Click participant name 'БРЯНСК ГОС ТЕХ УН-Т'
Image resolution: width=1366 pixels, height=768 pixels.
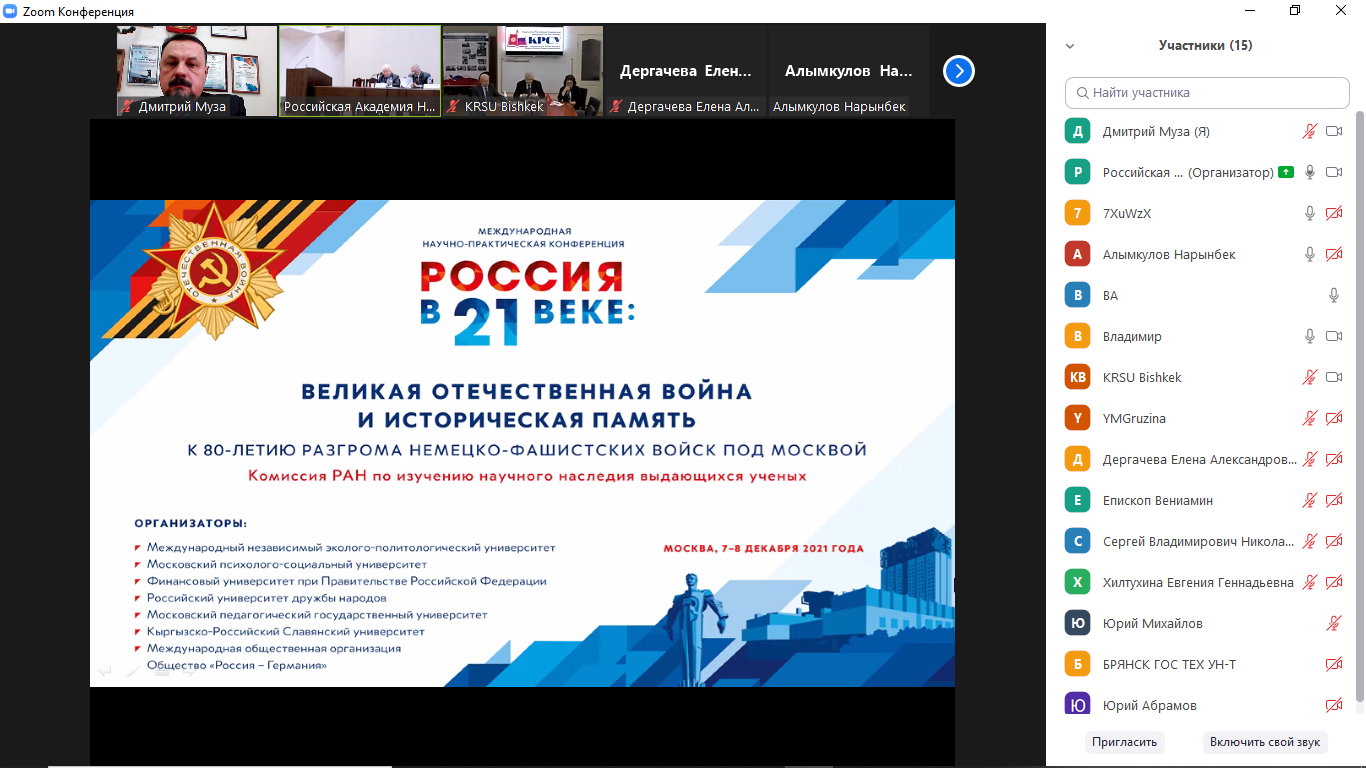(1170, 665)
